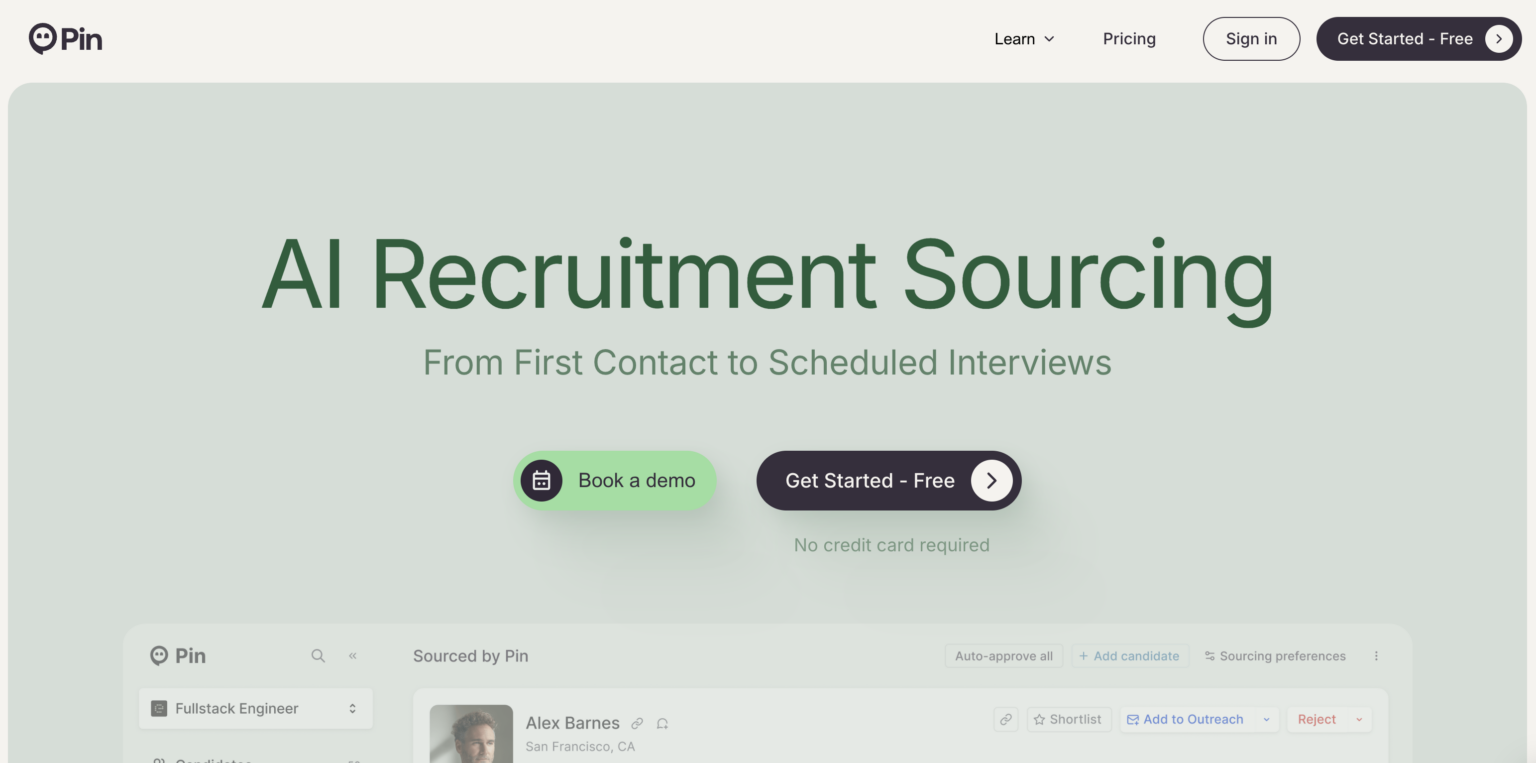Toggle Auto-approve all
The height and width of the screenshot is (763, 1536).
(x=1003, y=656)
